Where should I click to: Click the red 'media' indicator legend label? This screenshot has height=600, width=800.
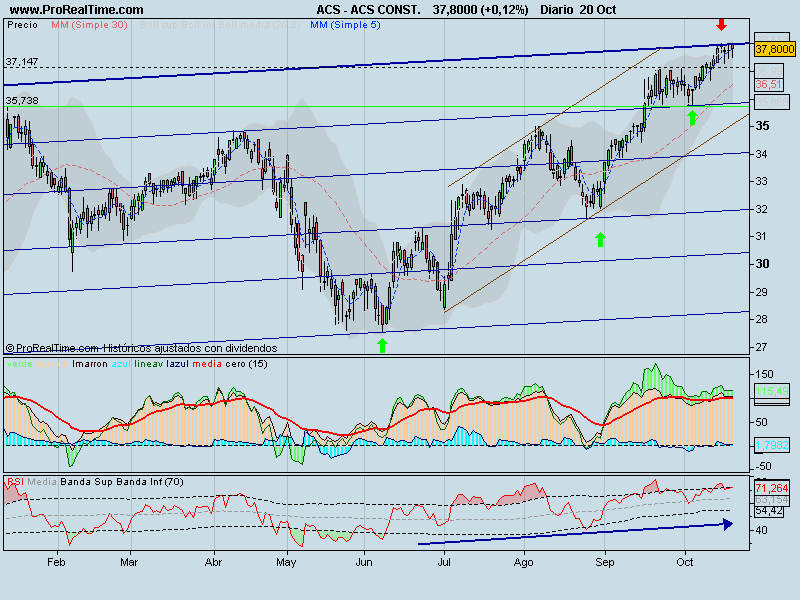click(x=207, y=364)
